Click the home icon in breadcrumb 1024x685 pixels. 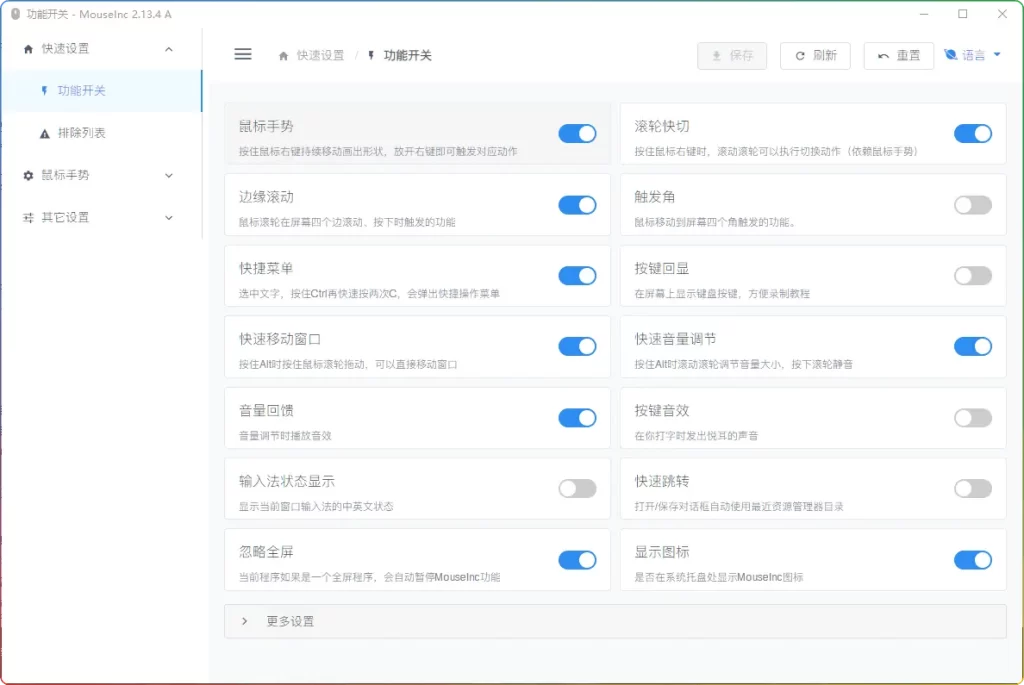click(283, 56)
